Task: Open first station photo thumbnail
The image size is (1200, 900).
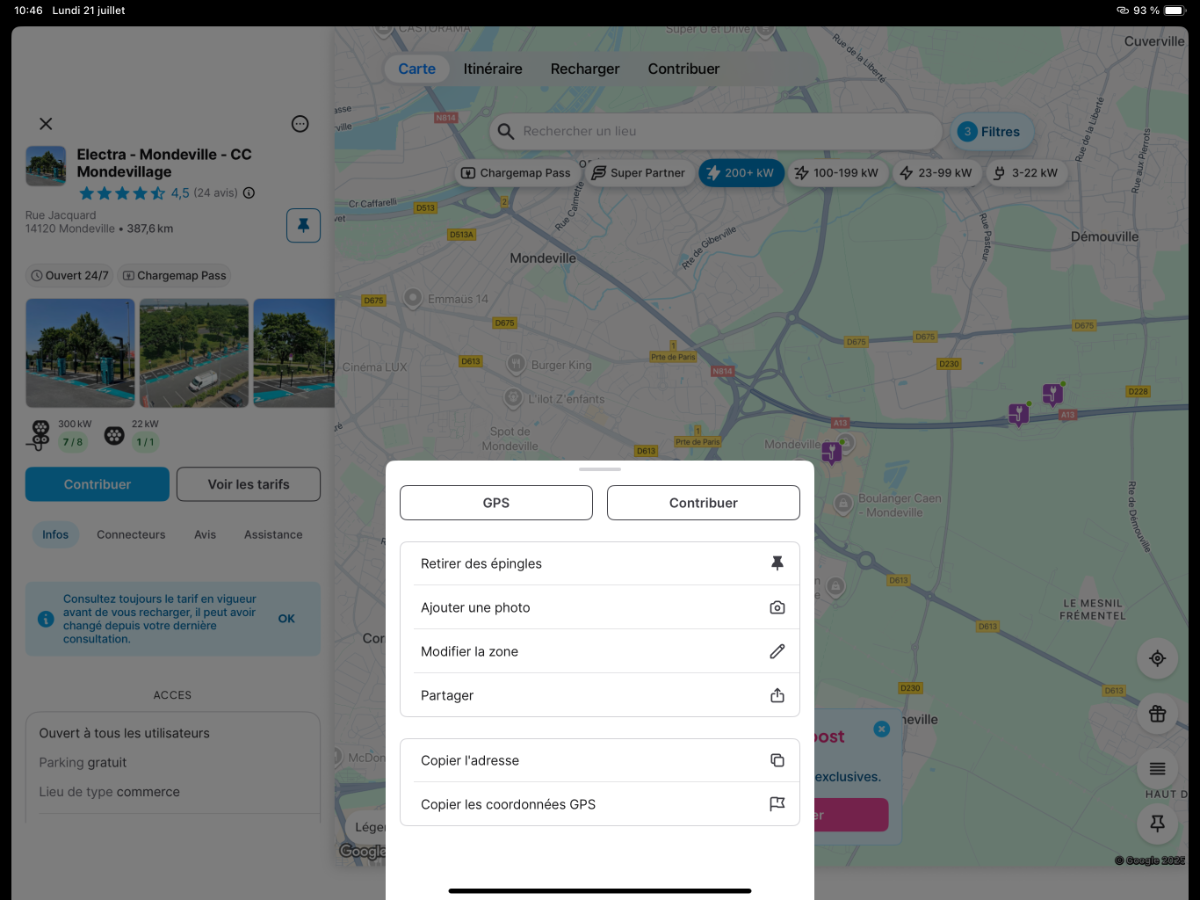Action: coord(80,353)
